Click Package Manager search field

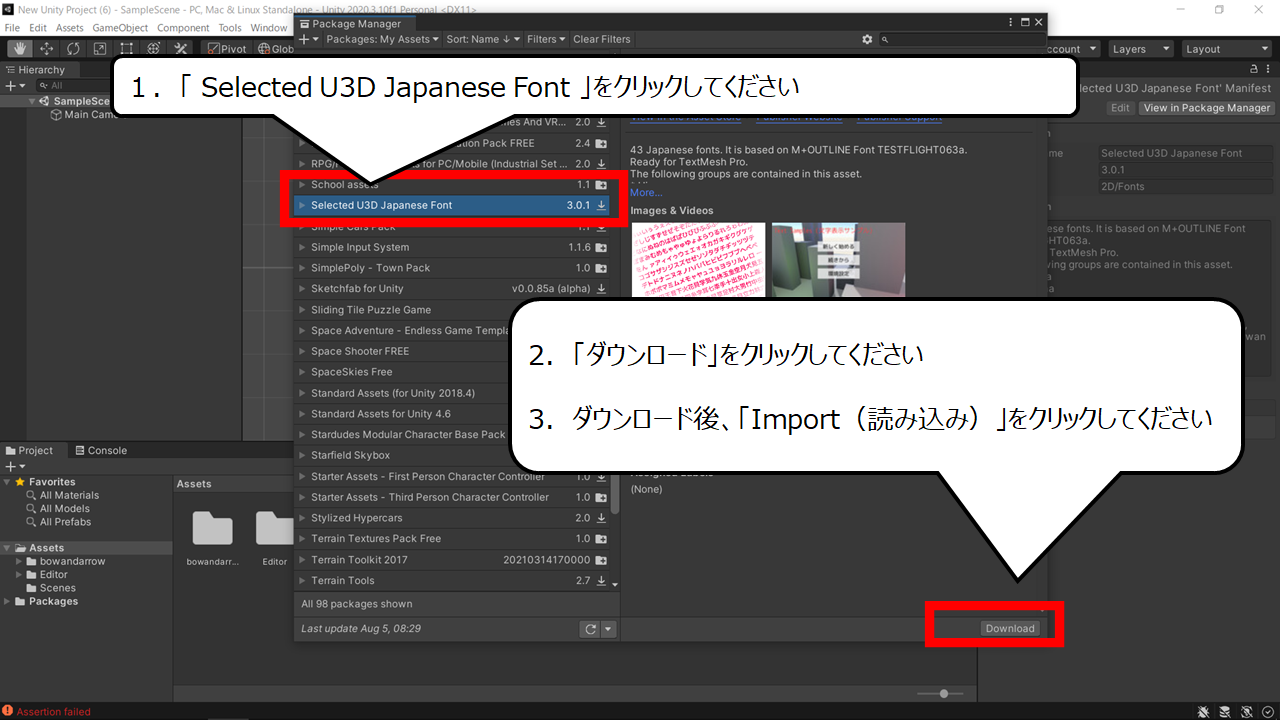coord(962,39)
